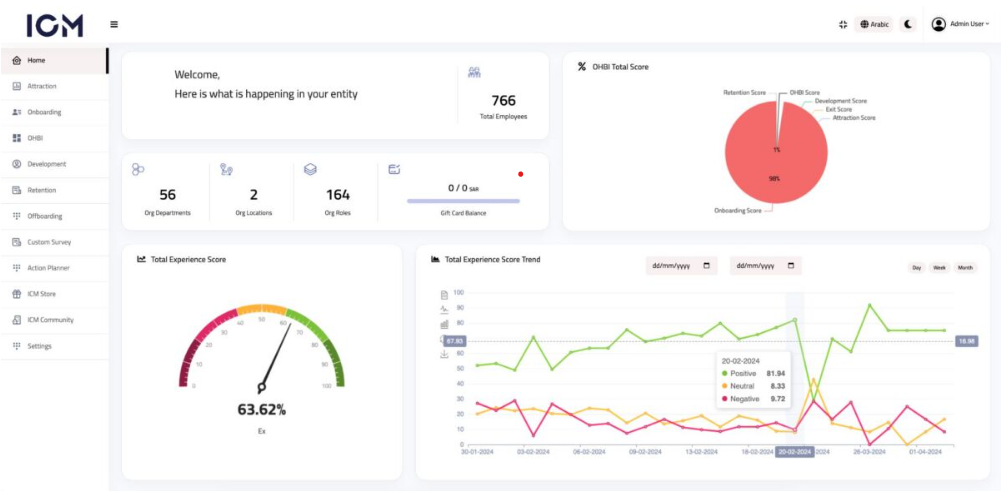Click the ICM Store gift icon
This screenshot has height=504, width=1004.
(17, 294)
